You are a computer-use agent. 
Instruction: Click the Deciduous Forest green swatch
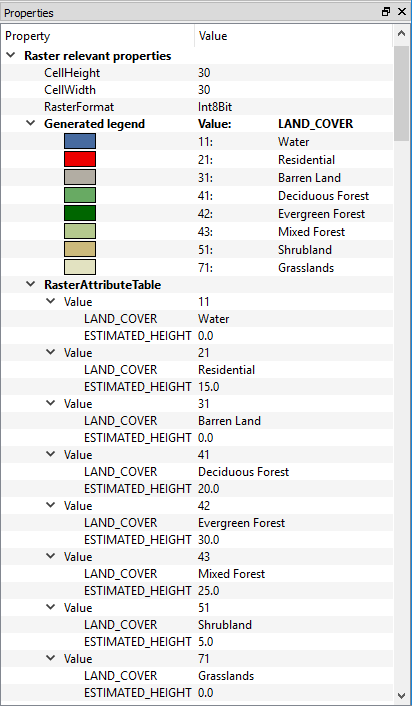pyautogui.click(x=80, y=195)
